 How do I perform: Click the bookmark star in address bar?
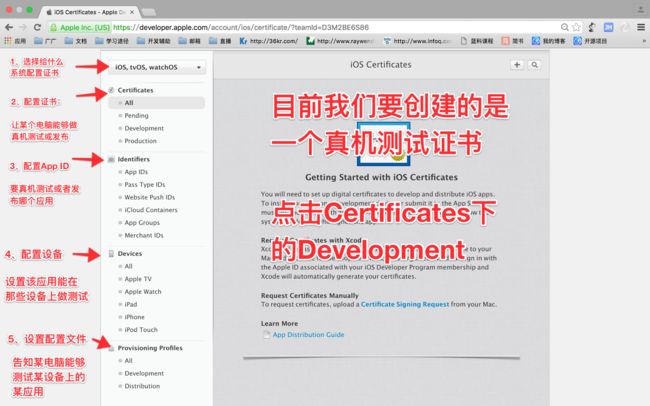[576, 27]
